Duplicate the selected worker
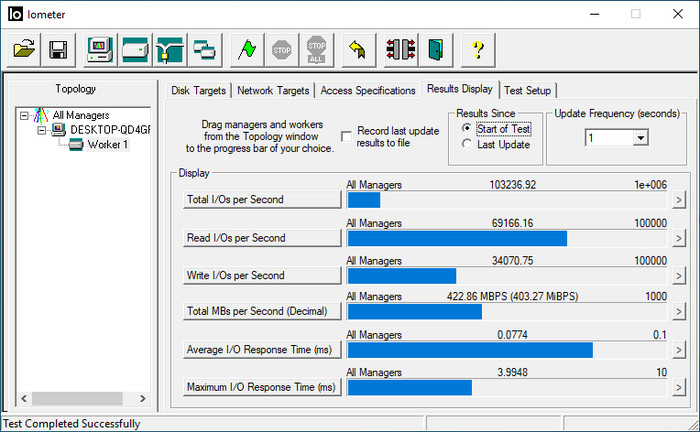The width and height of the screenshot is (700, 432). click(204, 48)
